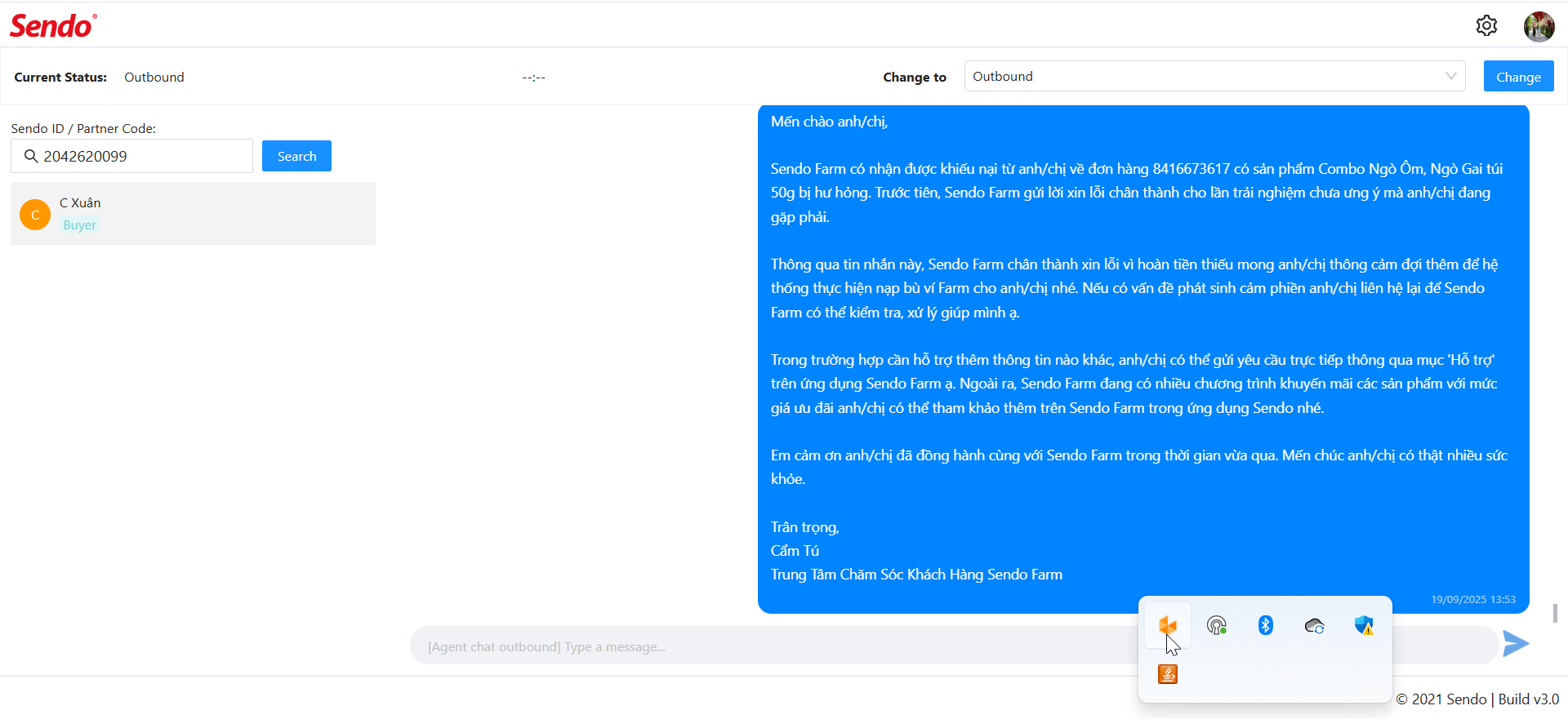1568x719 pixels.
Task: Open the Bluetooth tray icon
Action: [x=1266, y=626]
